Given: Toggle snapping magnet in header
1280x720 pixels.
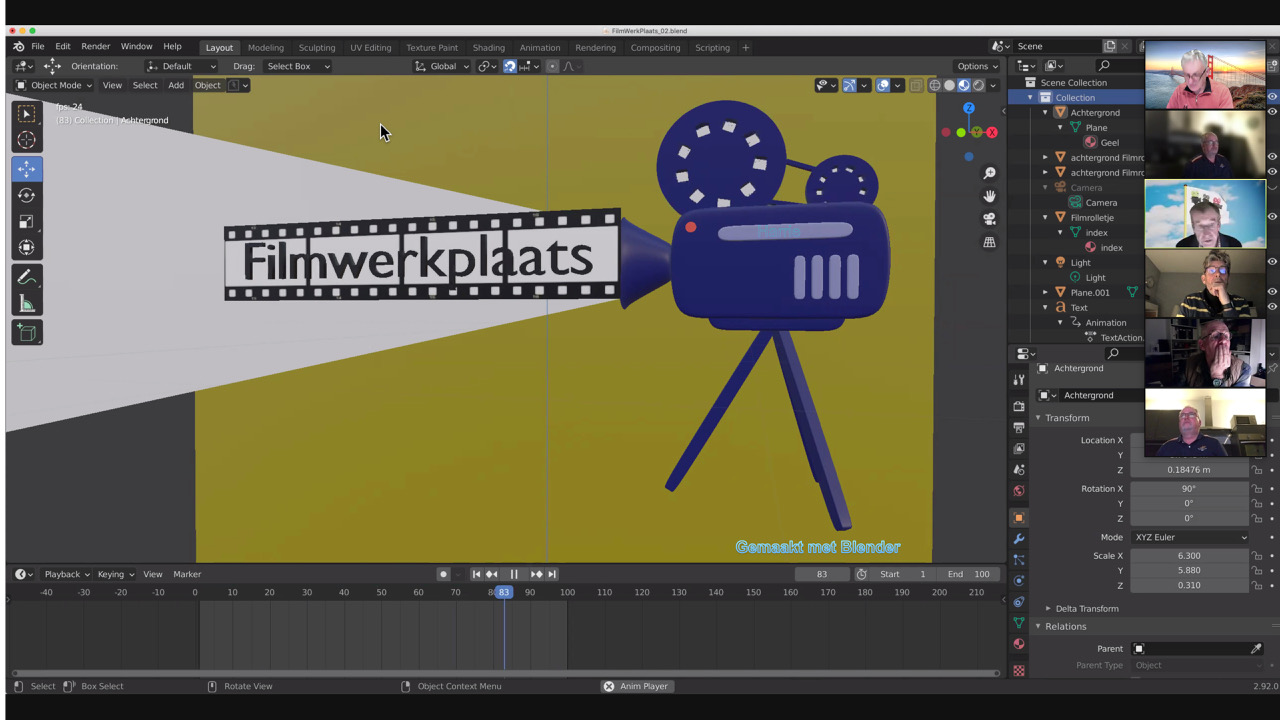Looking at the screenshot, I should 509,66.
